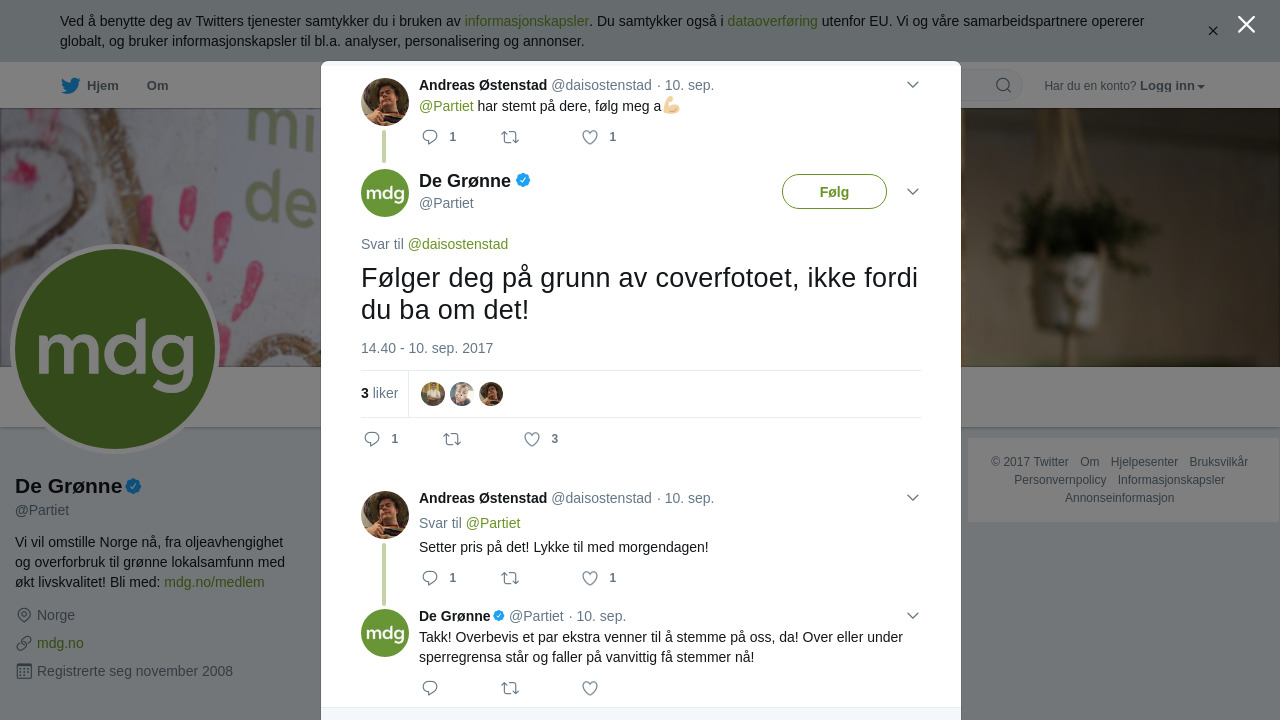
Task: Open options chevron on De Grønne main tweet
Action: tap(913, 191)
